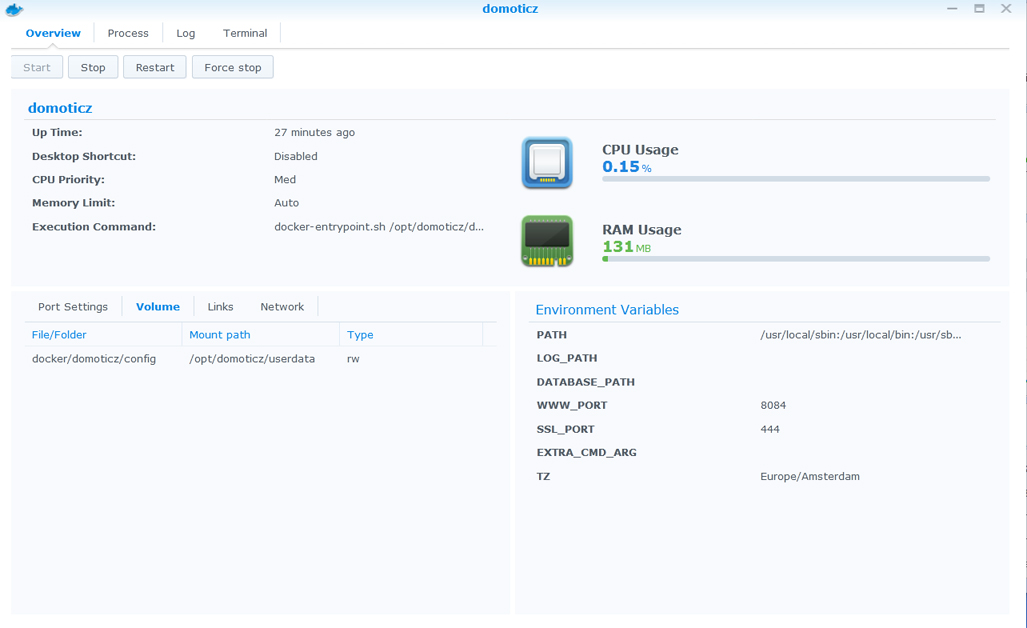Select the TZ variable name
The image size is (1027, 628).
[x=543, y=476]
